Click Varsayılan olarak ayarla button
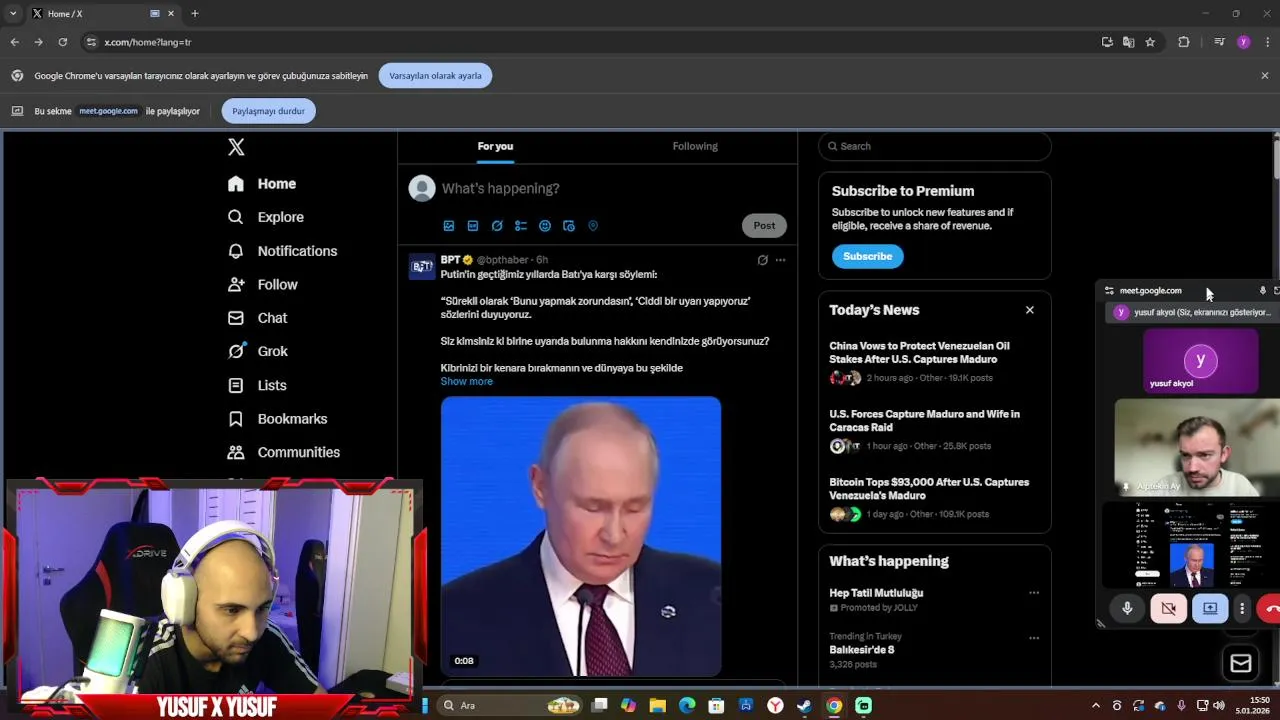Image resolution: width=1280 pixels, height=720 pixels. click(435, 76)
